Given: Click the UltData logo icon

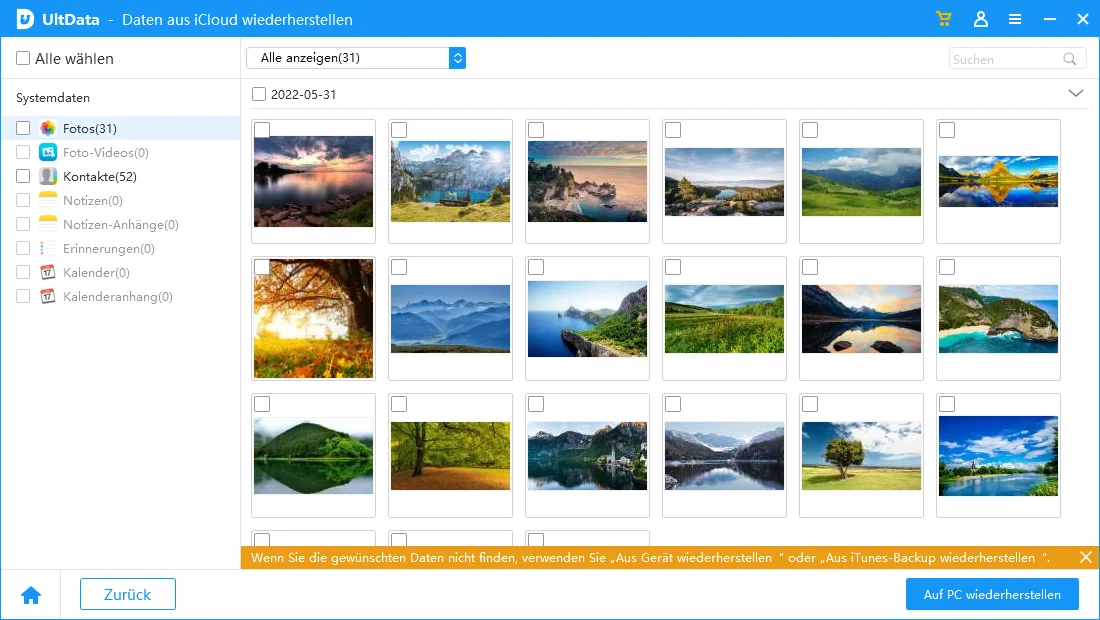Looking at the screenshot, I should click(x=25, y=19).
